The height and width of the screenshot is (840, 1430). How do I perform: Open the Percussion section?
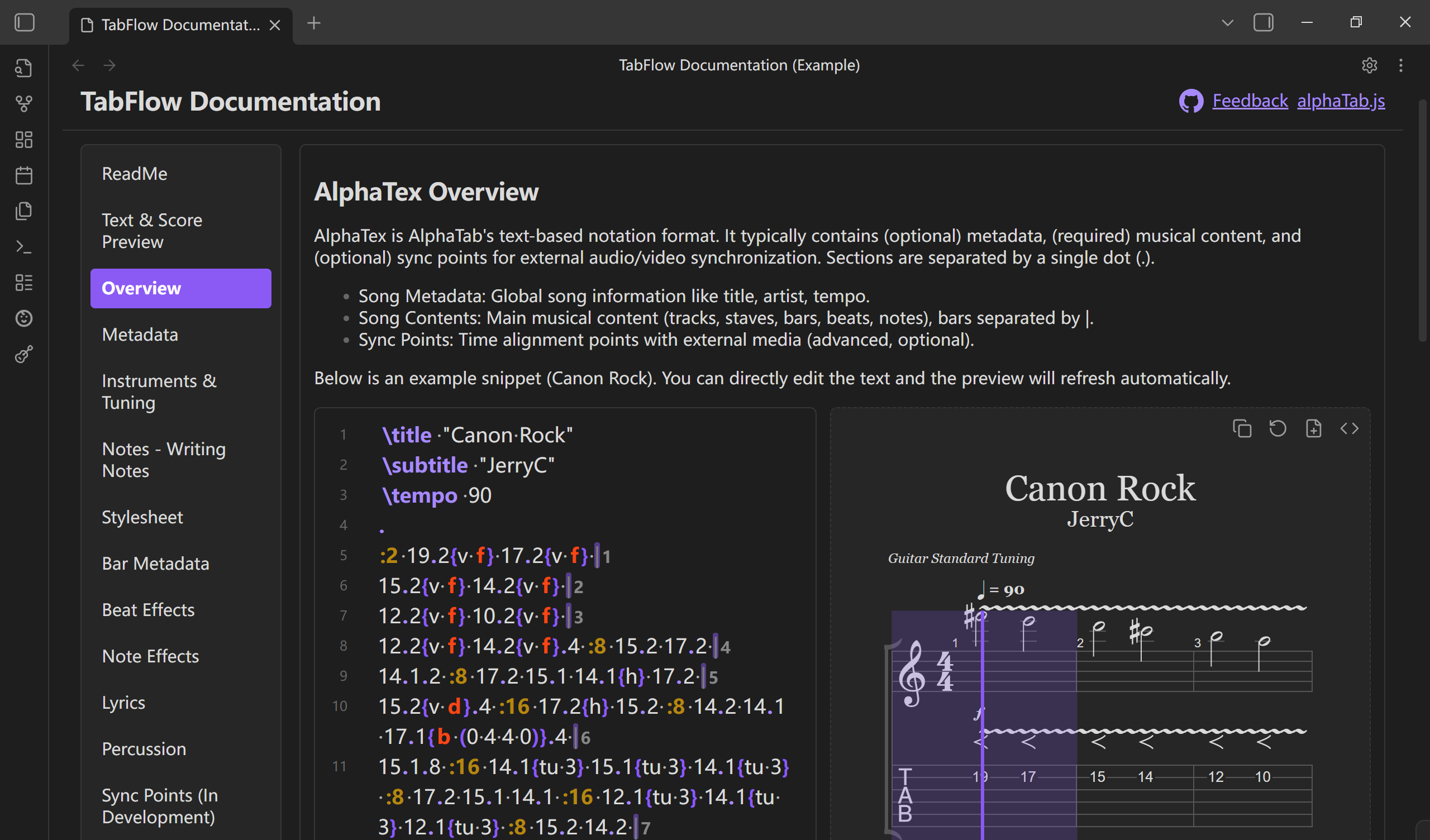point(181,749)
